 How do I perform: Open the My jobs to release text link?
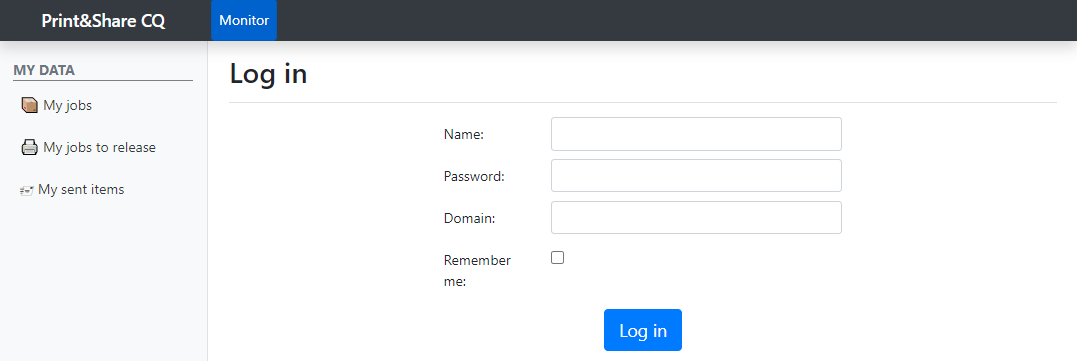coord(100,148)
